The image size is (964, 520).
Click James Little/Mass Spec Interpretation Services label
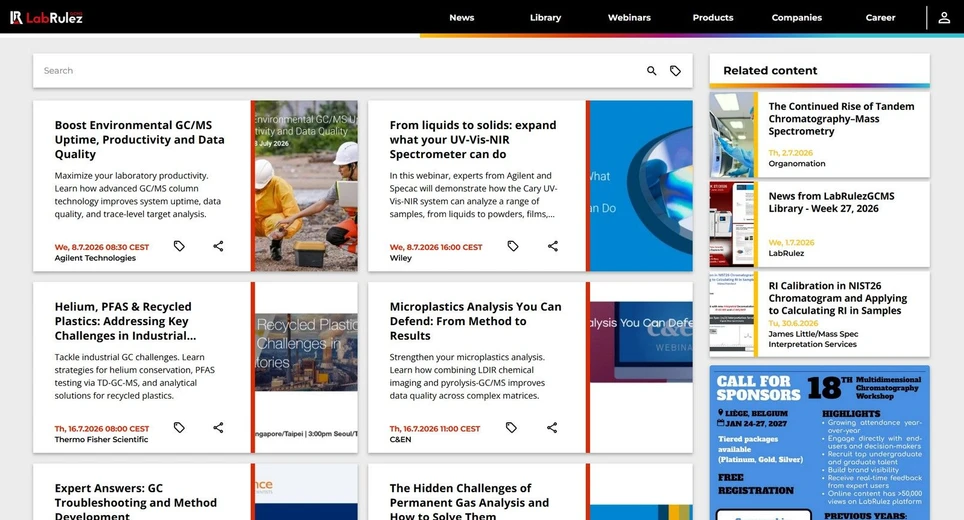click(813, 339)
